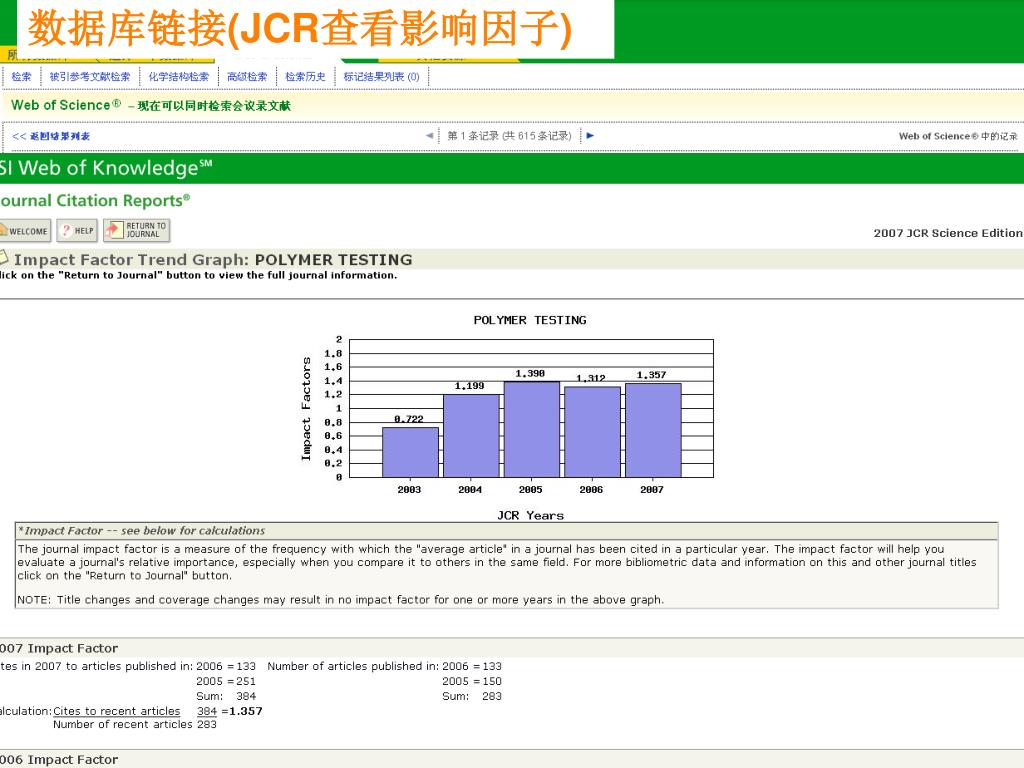Open 被引参考文献检索 tab

tap(90, 76)
